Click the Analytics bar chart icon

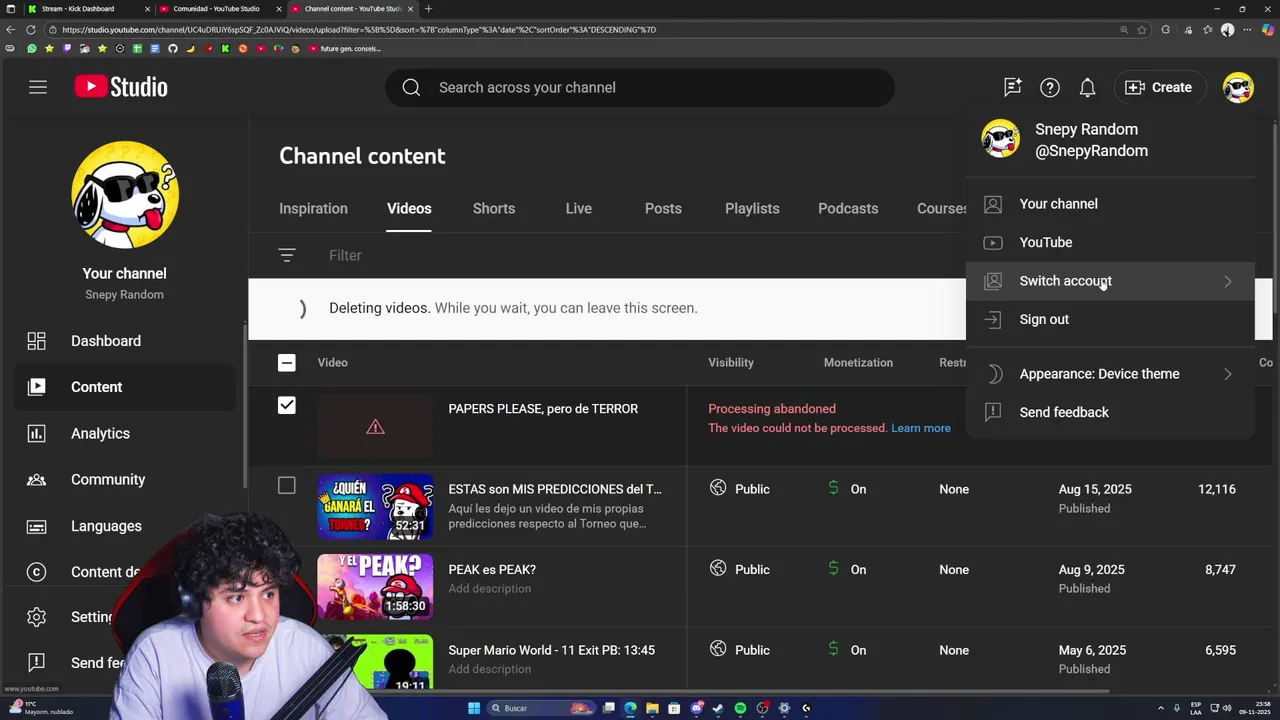coord(36,433)
